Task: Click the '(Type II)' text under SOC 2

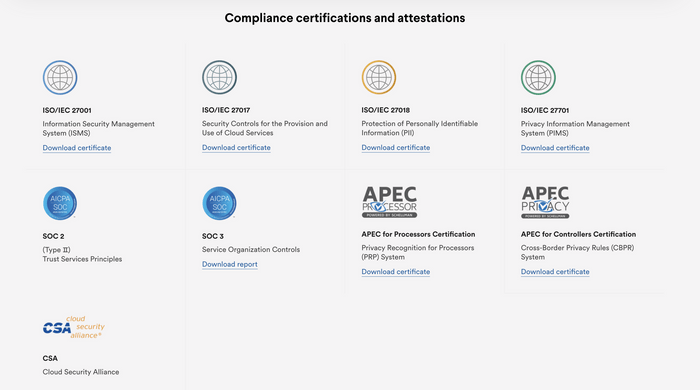Action: pyautogui.click(x=56, y=250)
